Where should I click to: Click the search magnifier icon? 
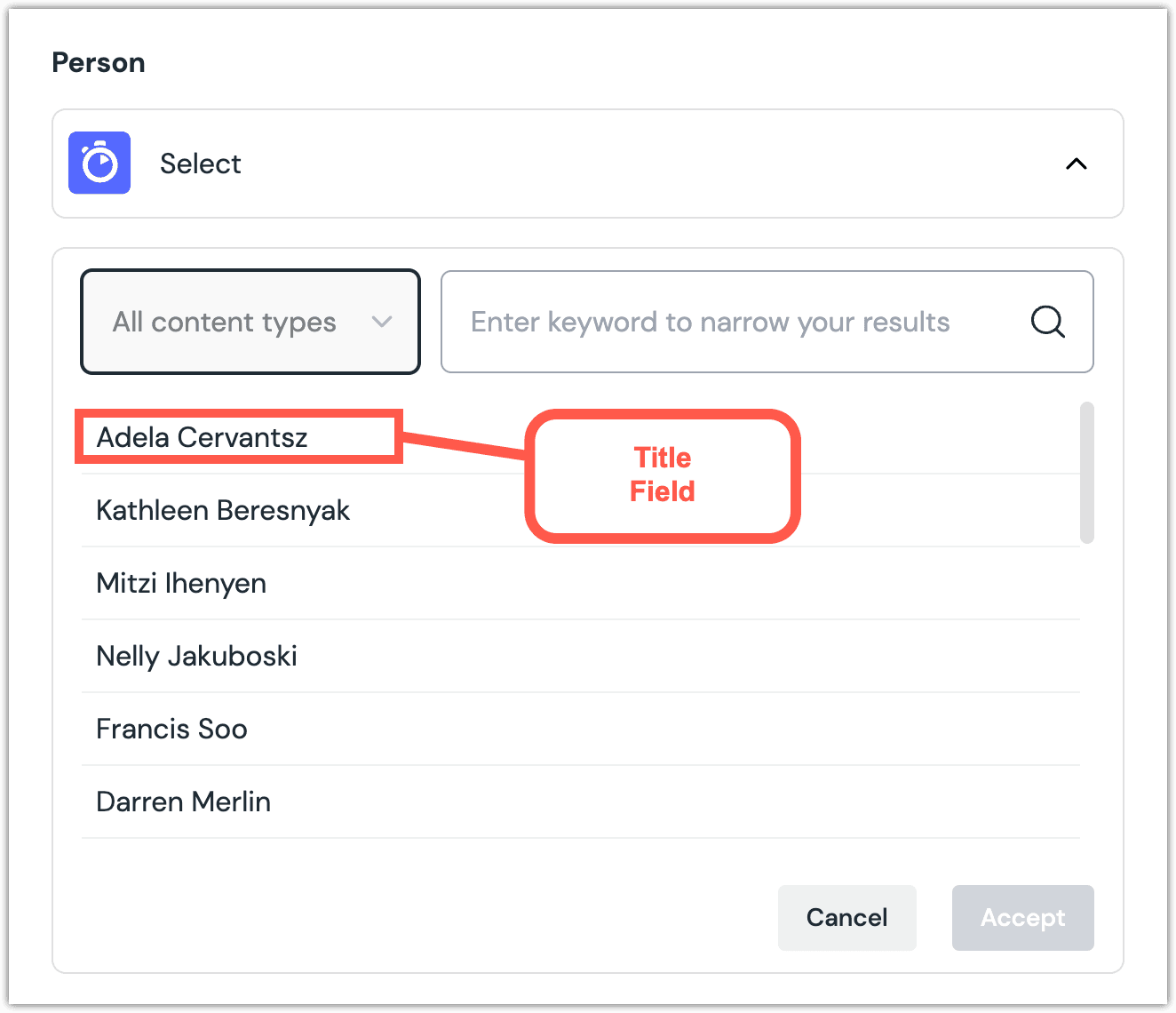coord(1048,322)
